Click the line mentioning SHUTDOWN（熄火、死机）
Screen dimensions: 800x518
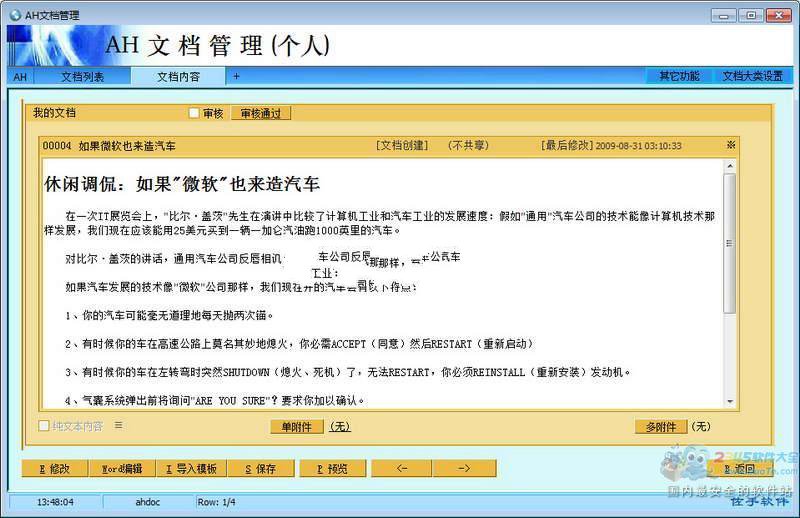coord(348,372)
